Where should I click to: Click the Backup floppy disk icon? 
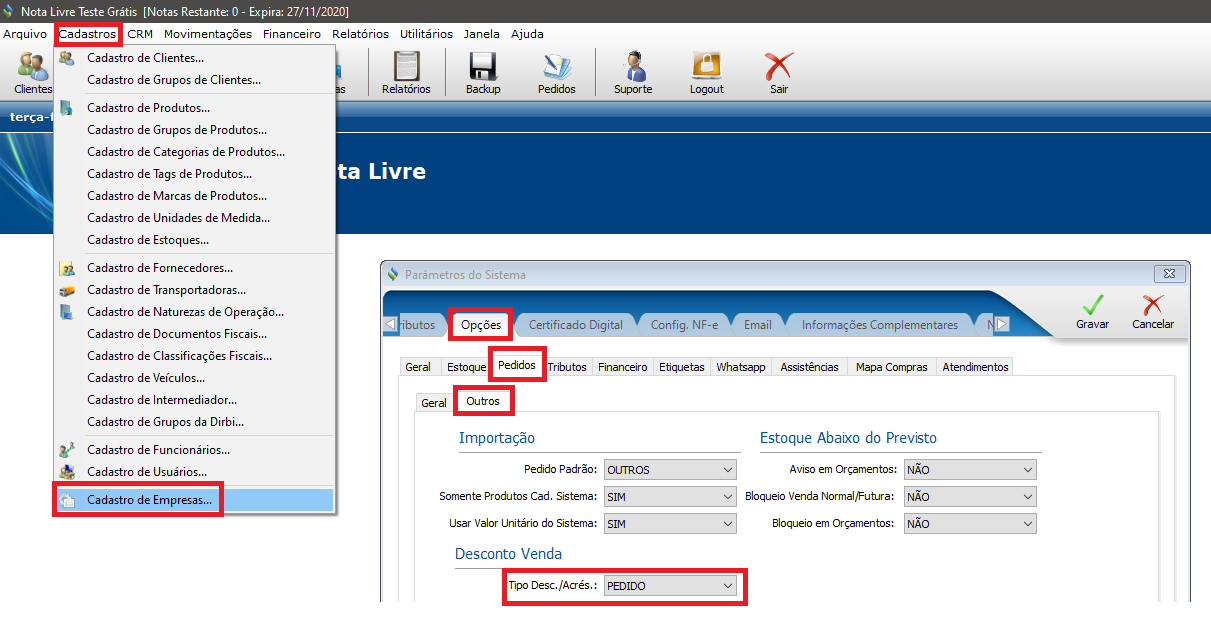tap(483, 72)
